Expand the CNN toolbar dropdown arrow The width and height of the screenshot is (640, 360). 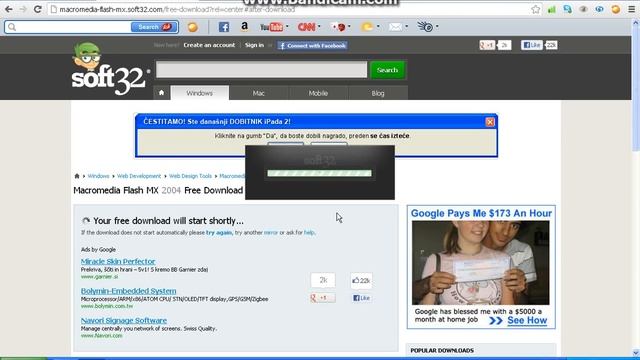tap(319, 27)
